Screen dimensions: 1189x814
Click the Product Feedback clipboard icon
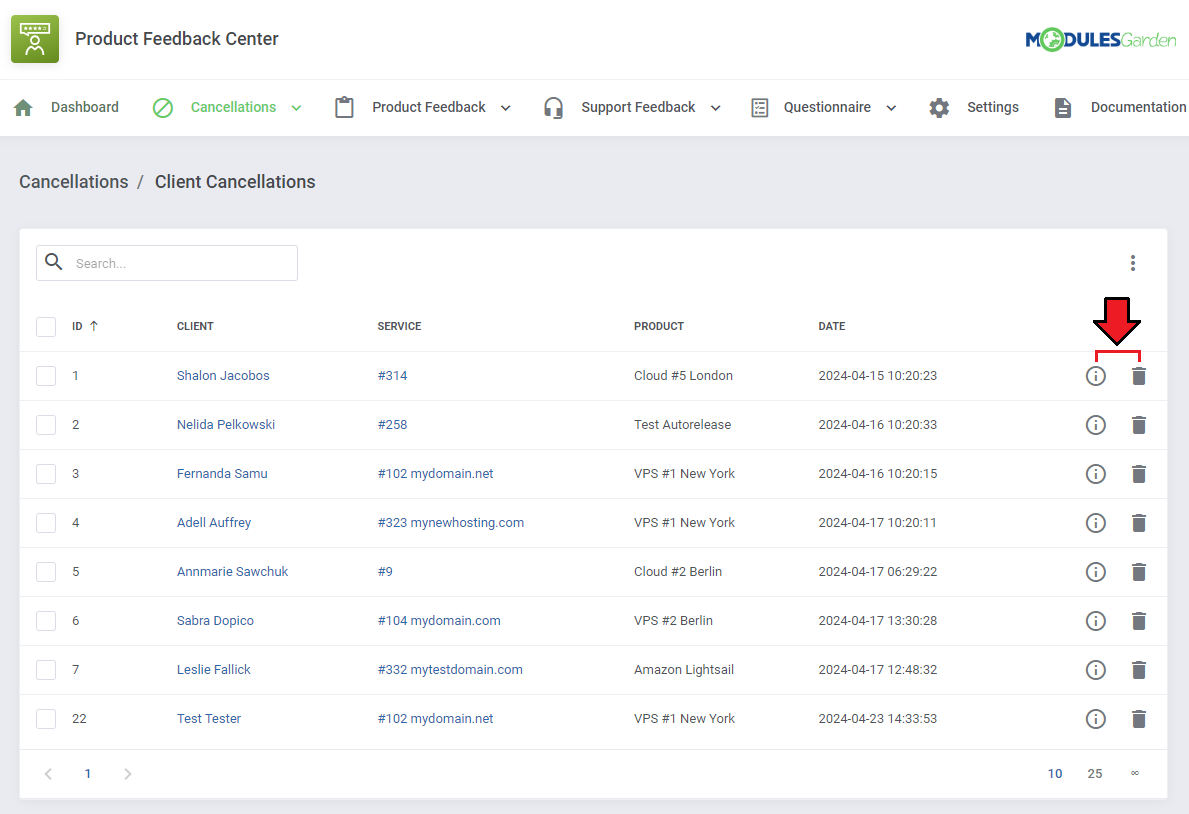[344, 107]
